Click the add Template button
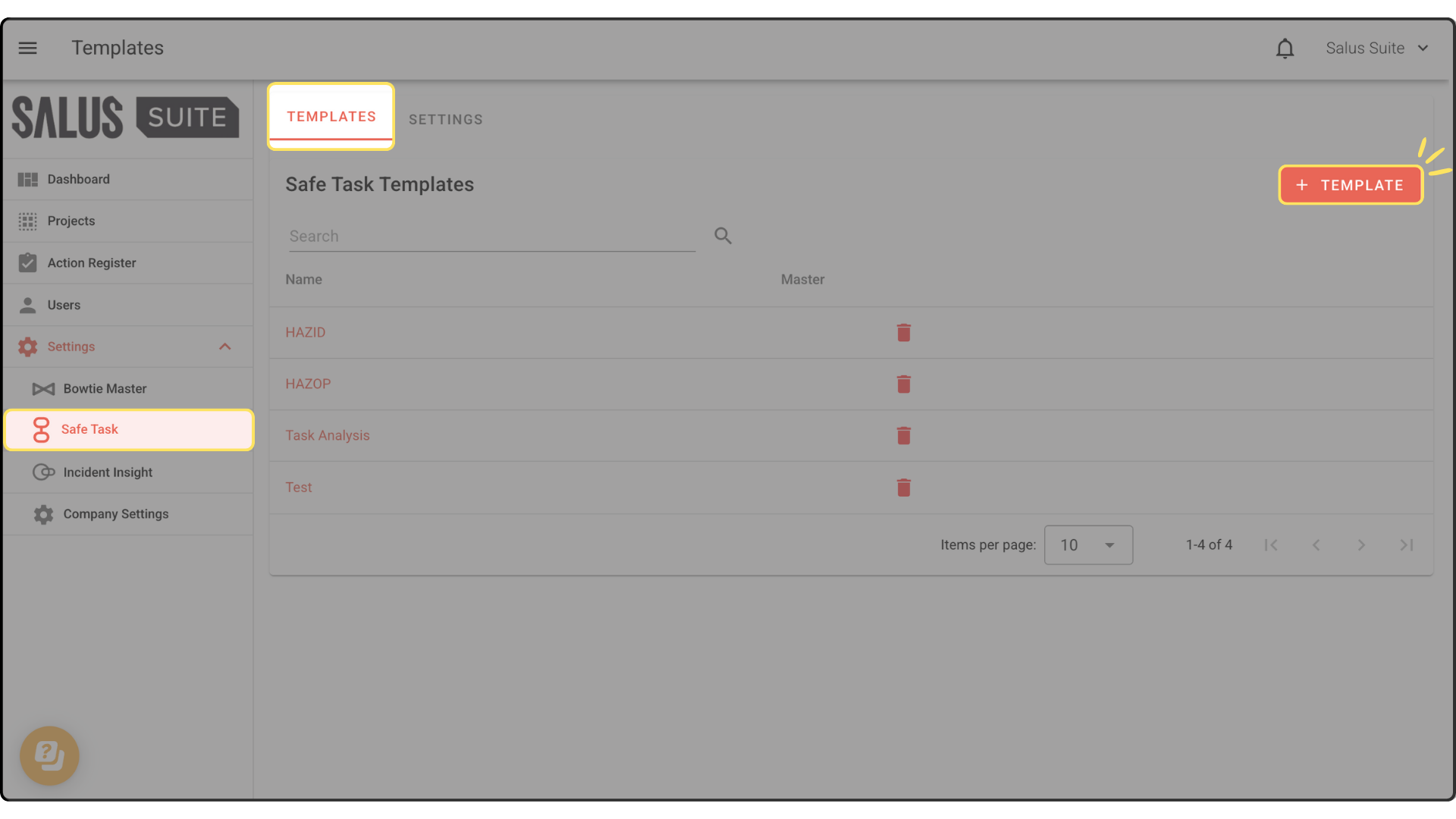 (x=1351, y=185)
